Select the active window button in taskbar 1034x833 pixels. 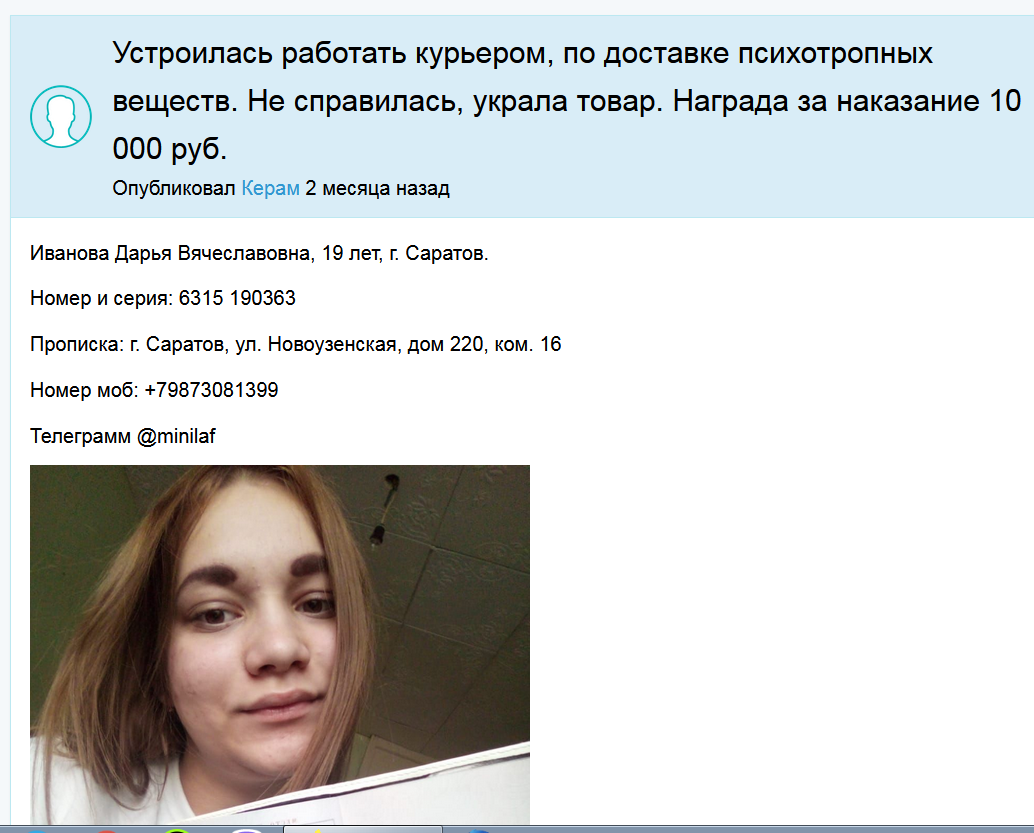pyautogui.click(x=363, y=829)
